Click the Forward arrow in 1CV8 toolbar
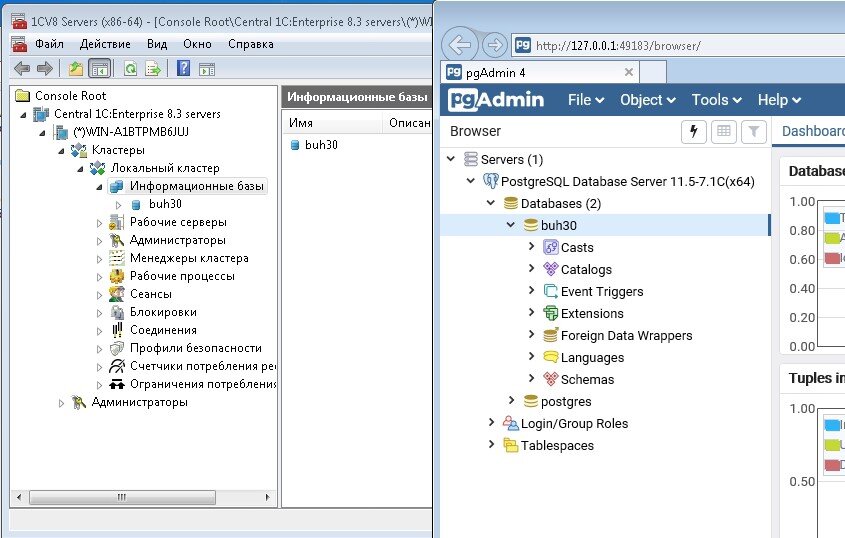Viewport: 845px width, 538px height. pos(45,68)
